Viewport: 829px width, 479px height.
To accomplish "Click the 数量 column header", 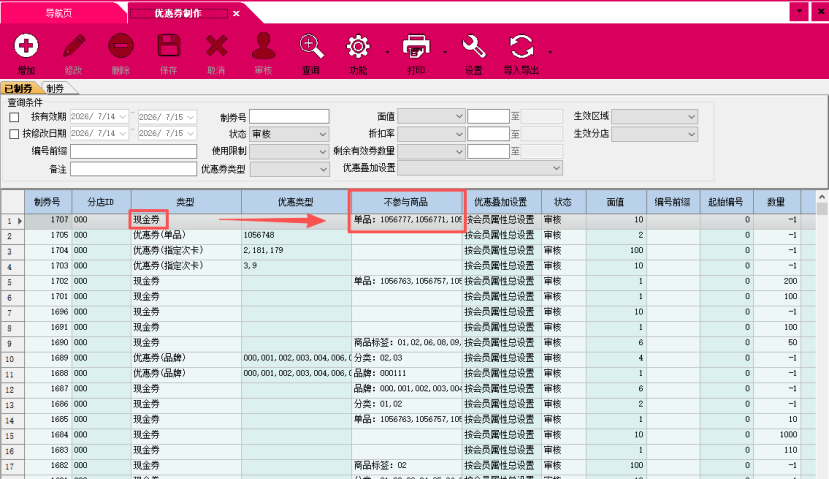I will 776,202.
